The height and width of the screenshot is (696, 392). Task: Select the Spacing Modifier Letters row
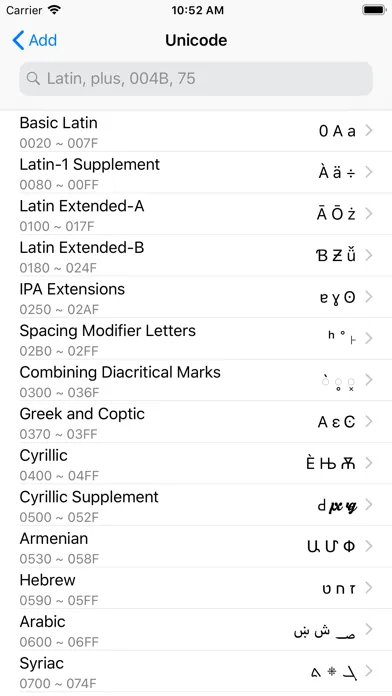[x=196, y=339]
